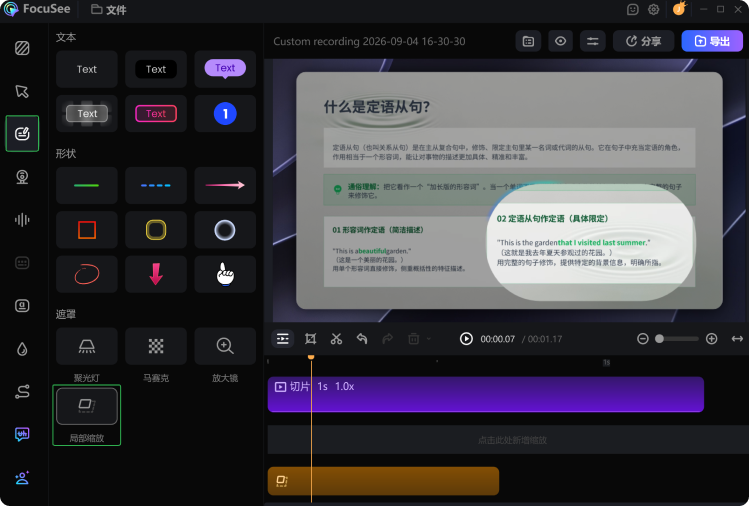Open the avatar user sidebar icon

pyautogui.click(x=22, y=478)
